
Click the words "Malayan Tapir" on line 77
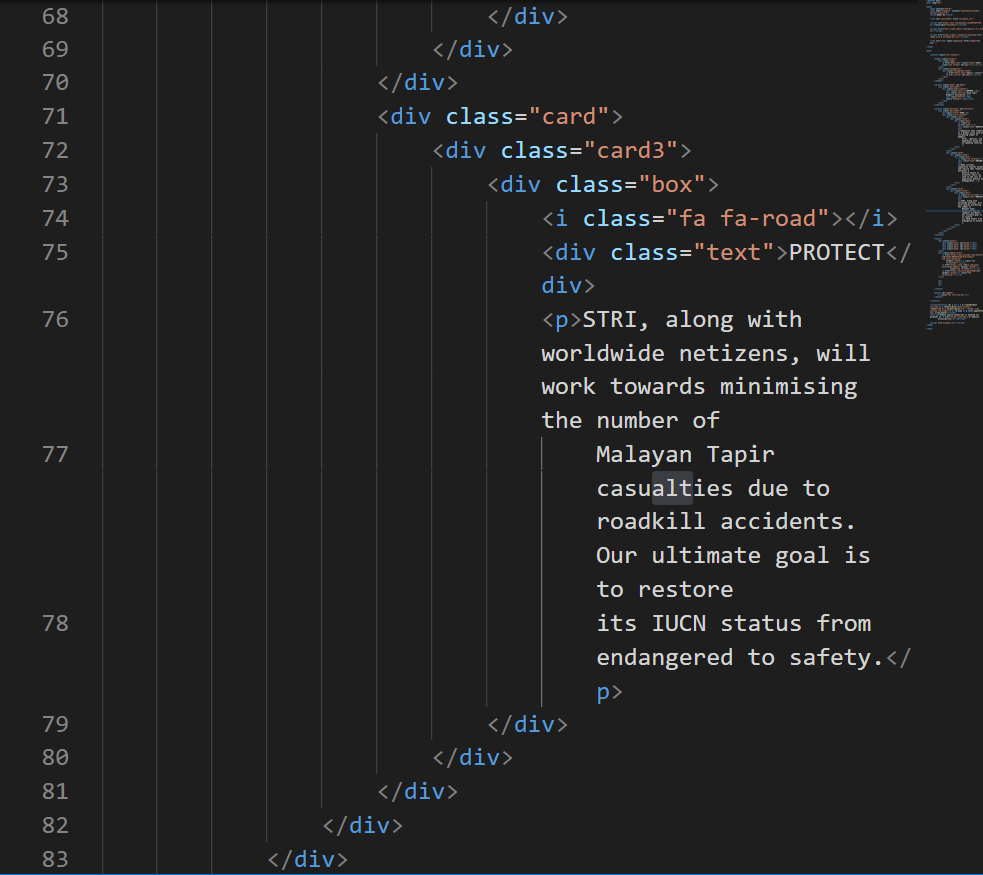point(686,454)
